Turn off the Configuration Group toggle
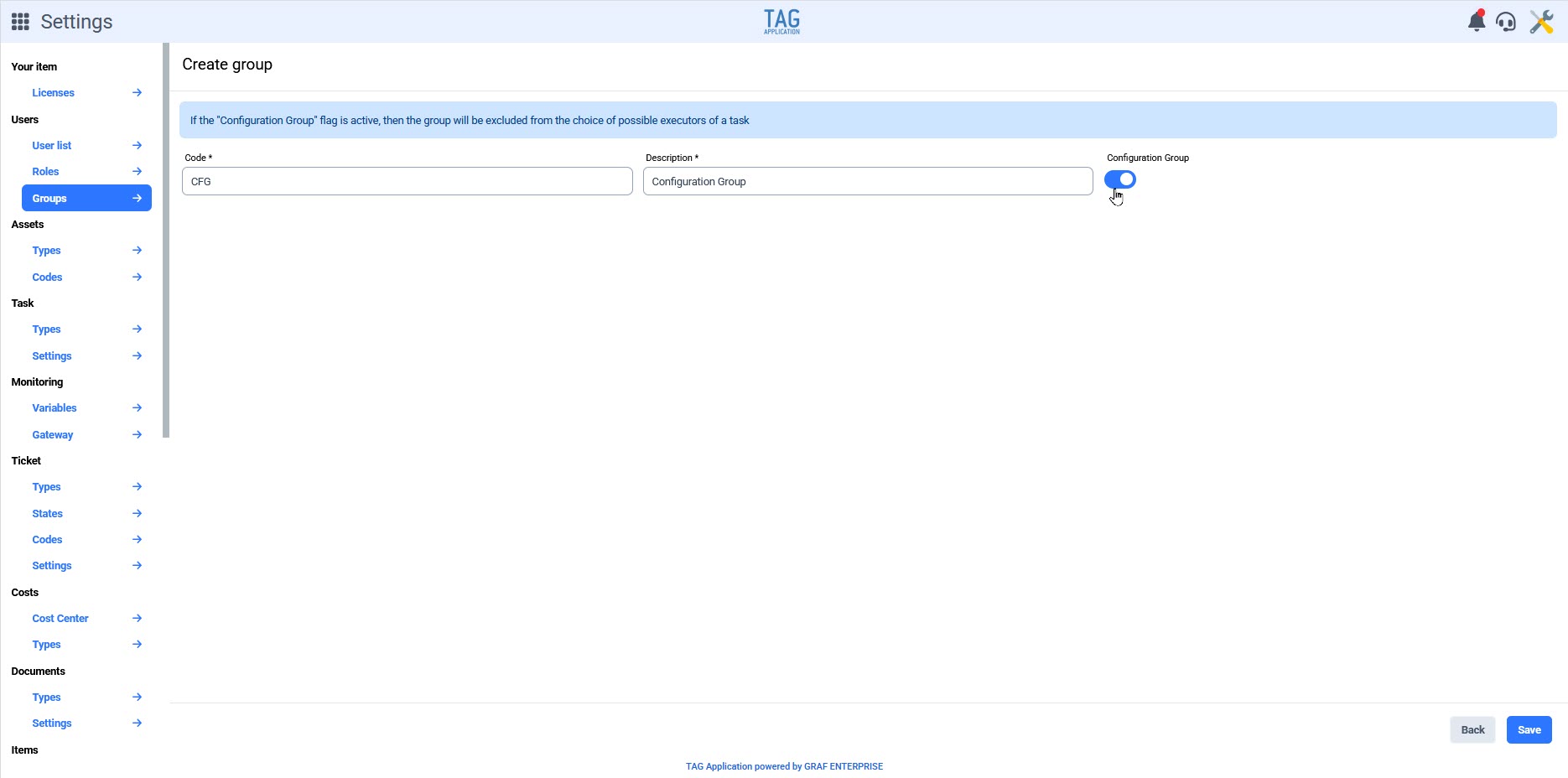 tap(1120, 179)
